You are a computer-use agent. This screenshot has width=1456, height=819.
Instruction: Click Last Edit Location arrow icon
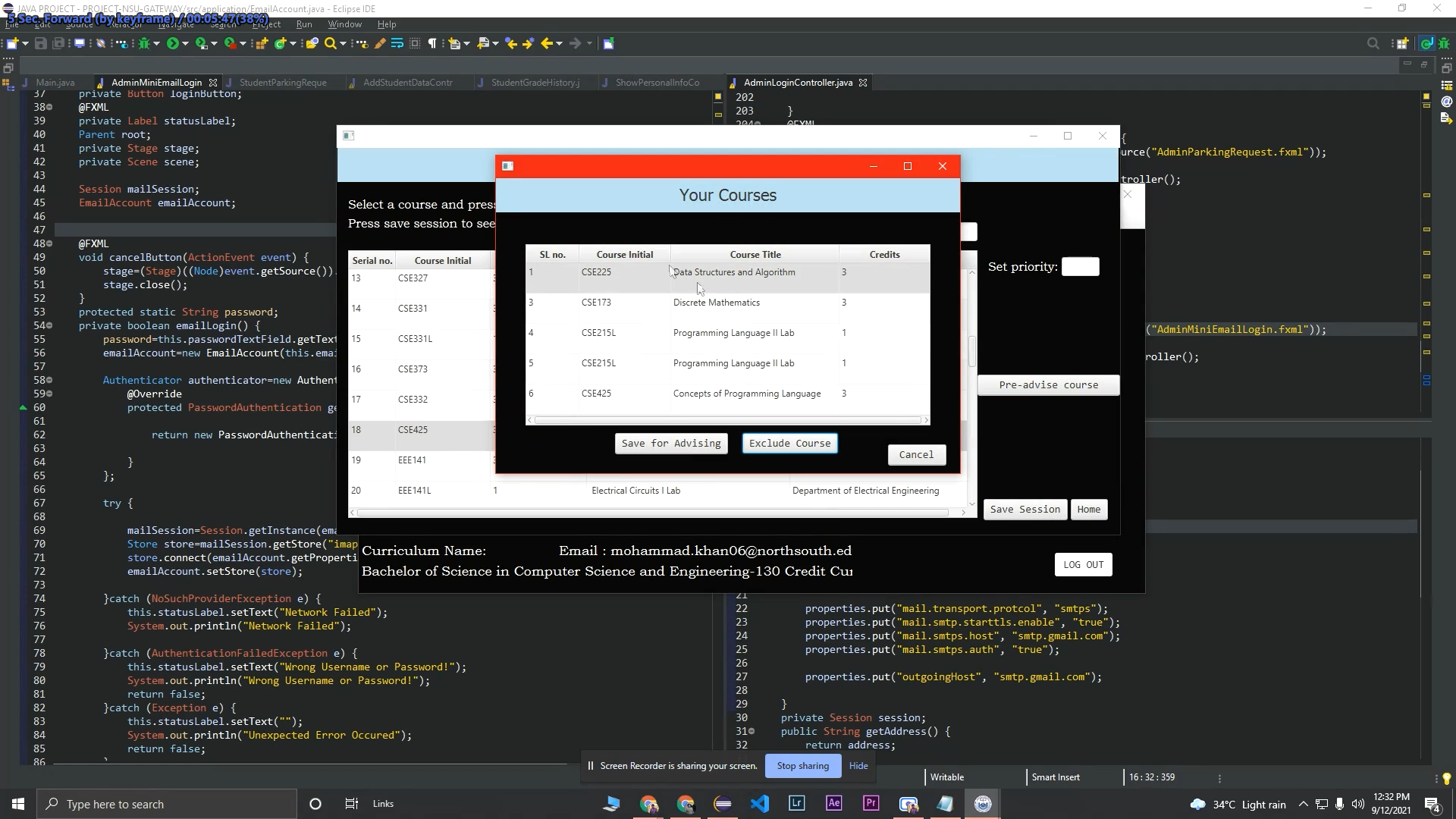[511, 43]
